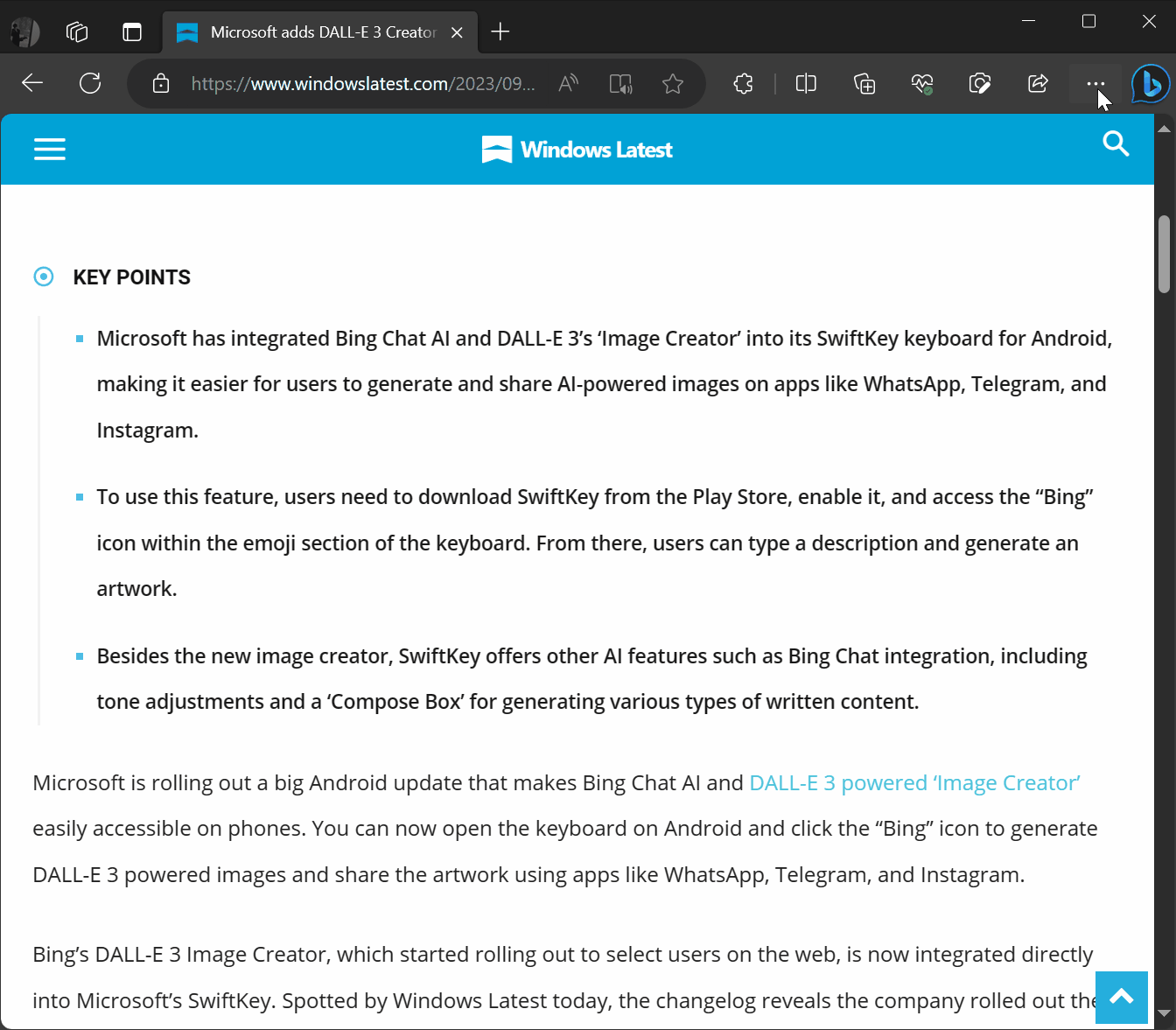Open Windows Latest site search
Image resolution: width=1176 pixels, height=1030 pixels.
click(x=1116, y=144)
